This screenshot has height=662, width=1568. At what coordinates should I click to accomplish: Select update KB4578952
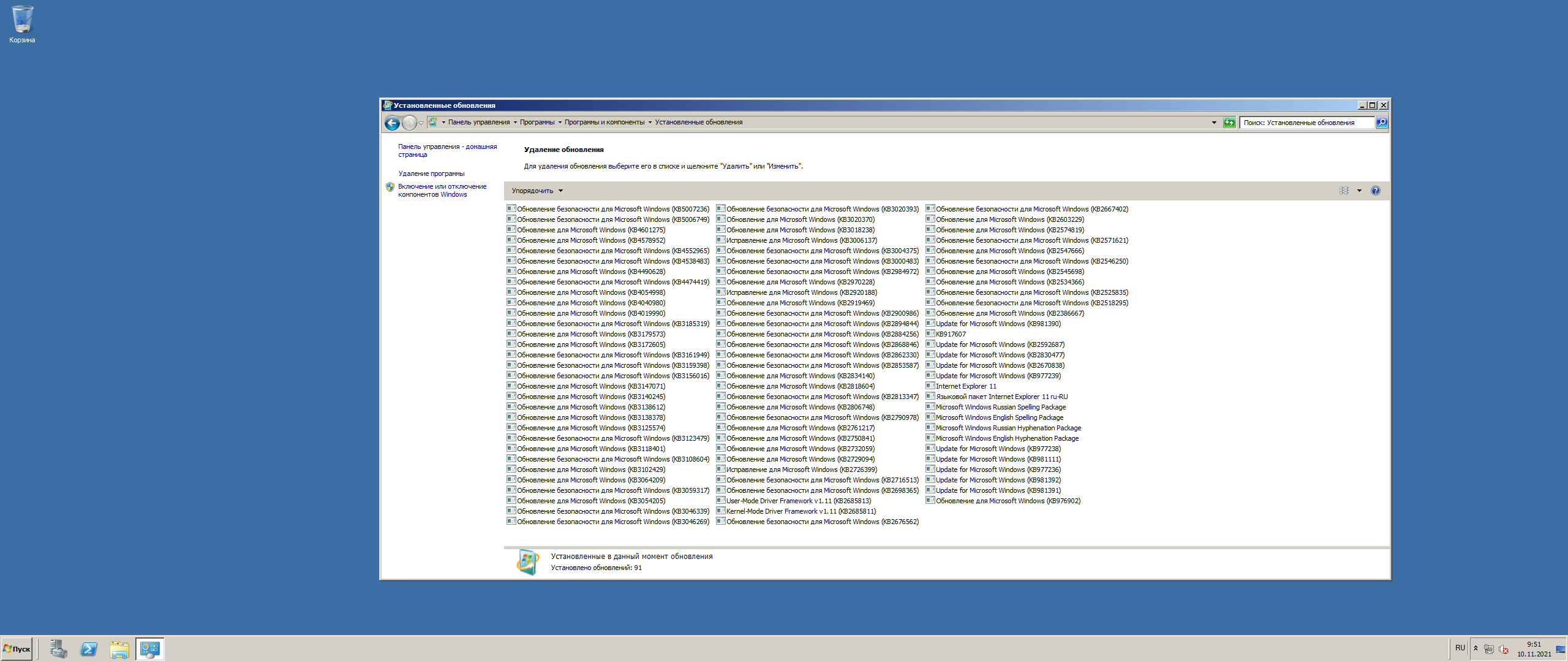pyautogui.click(x=586, y=240)
